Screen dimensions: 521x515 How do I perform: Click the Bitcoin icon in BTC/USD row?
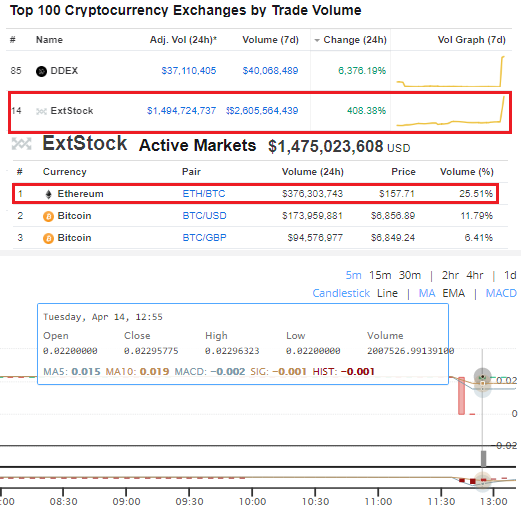pyautogui.click(x=48, y=216)
